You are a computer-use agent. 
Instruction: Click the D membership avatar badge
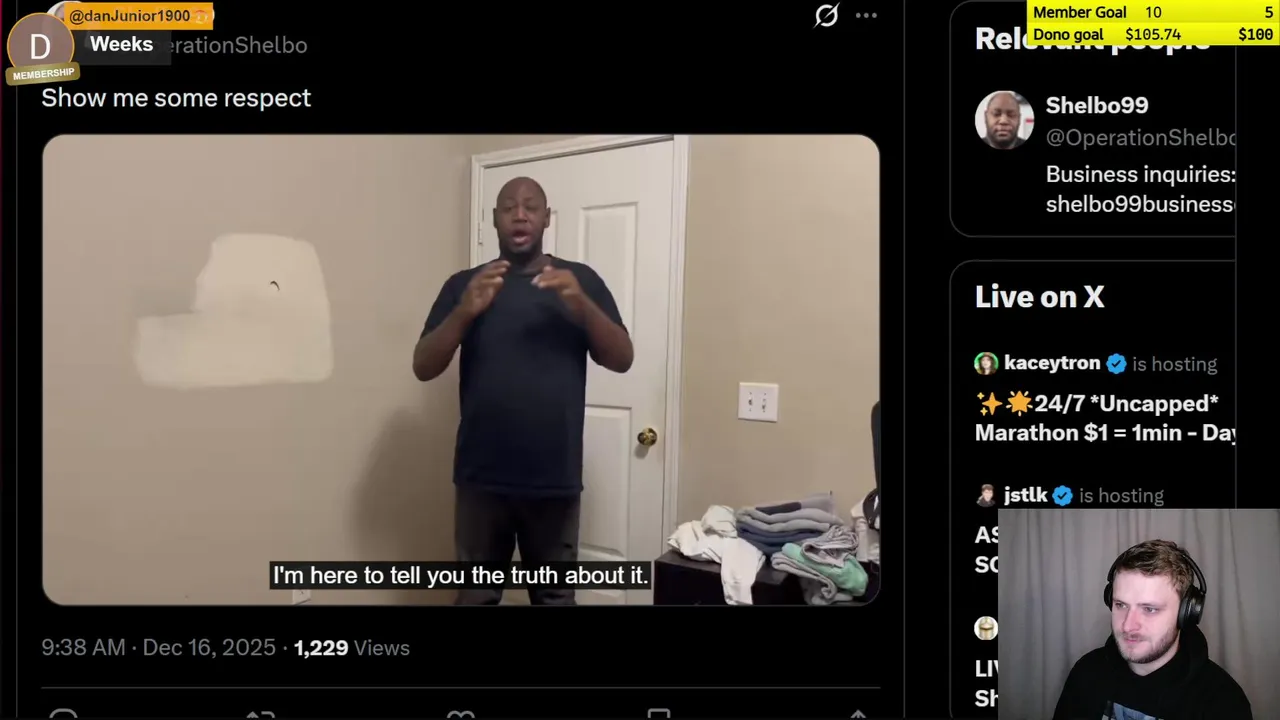pos(40,46)
